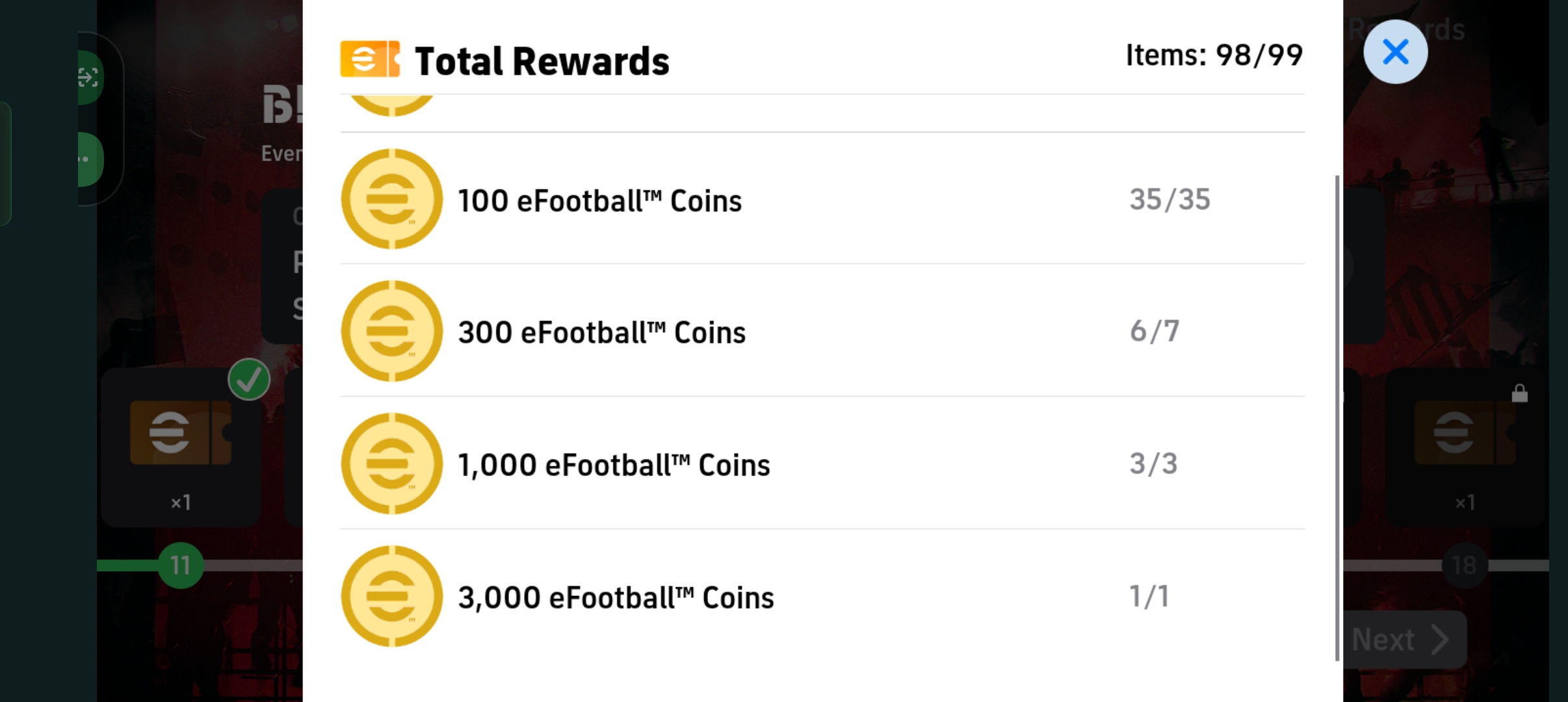Image resolution: width=1568 pixels, height=702 pixels.
Task: Go to the Next rewards page
Action: [1401, 640]
